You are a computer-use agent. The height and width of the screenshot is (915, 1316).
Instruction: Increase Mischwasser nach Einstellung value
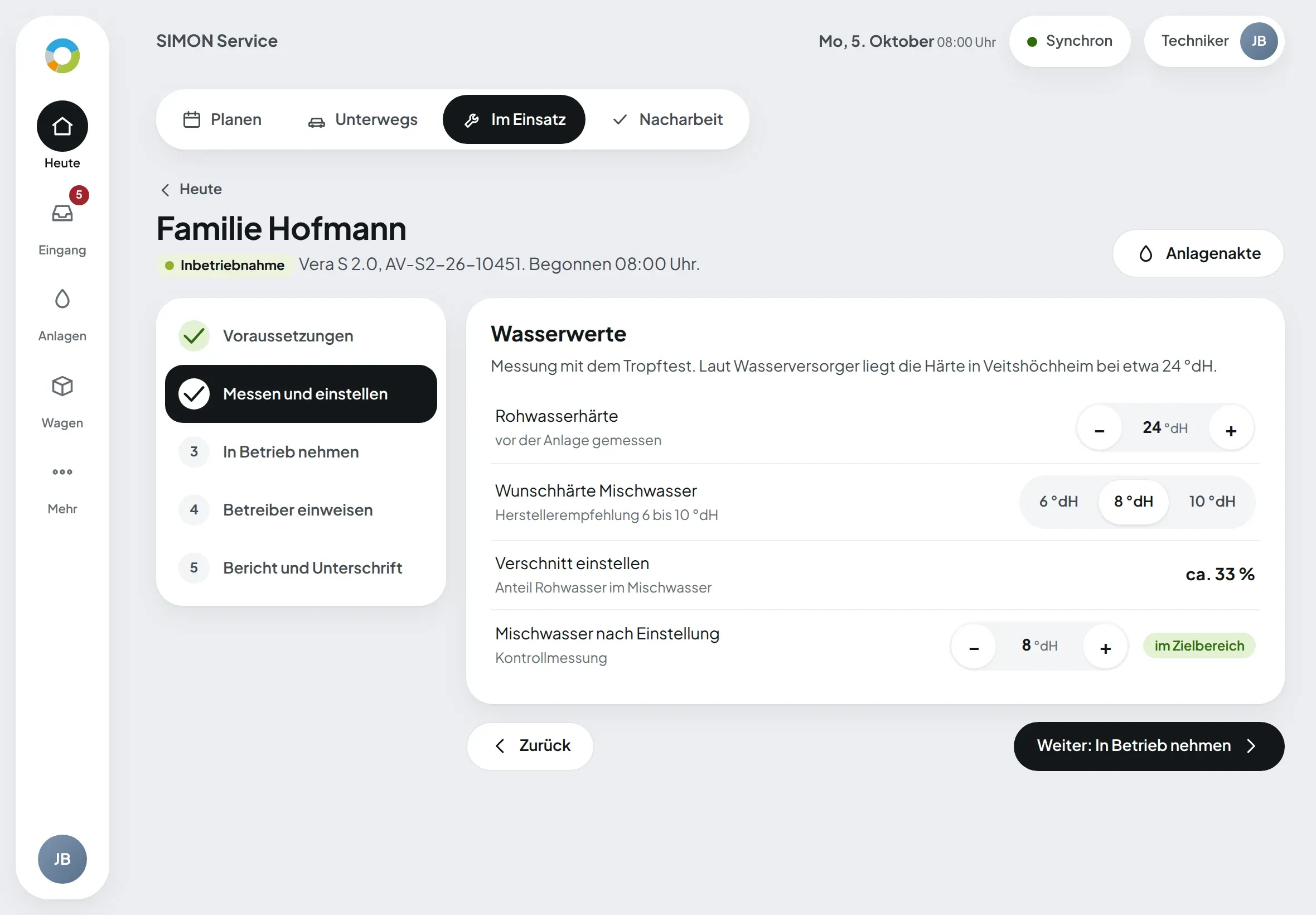pyautogui.click(x=1105, y=646)
